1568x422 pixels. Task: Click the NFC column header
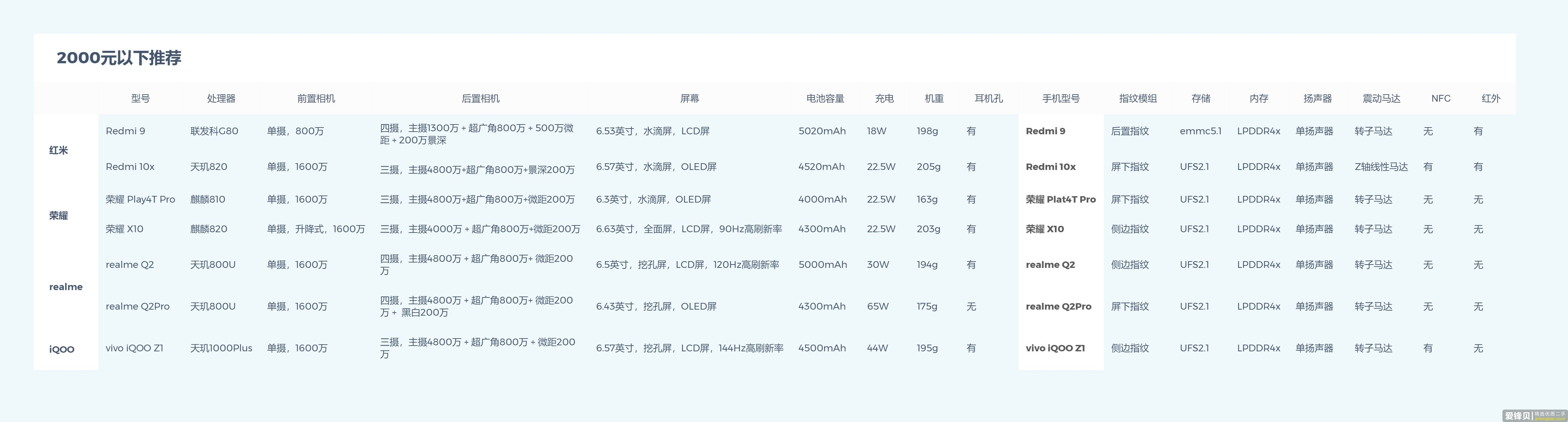point(1441,99)
